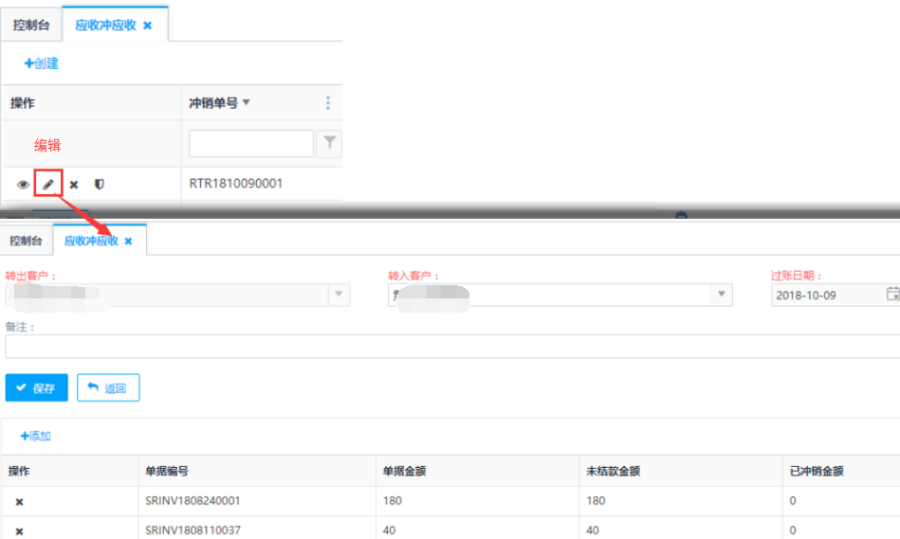Delete record RTR1810090001 with the X icon
Screen dimensions: 900x539
click(x=74, y=185)
